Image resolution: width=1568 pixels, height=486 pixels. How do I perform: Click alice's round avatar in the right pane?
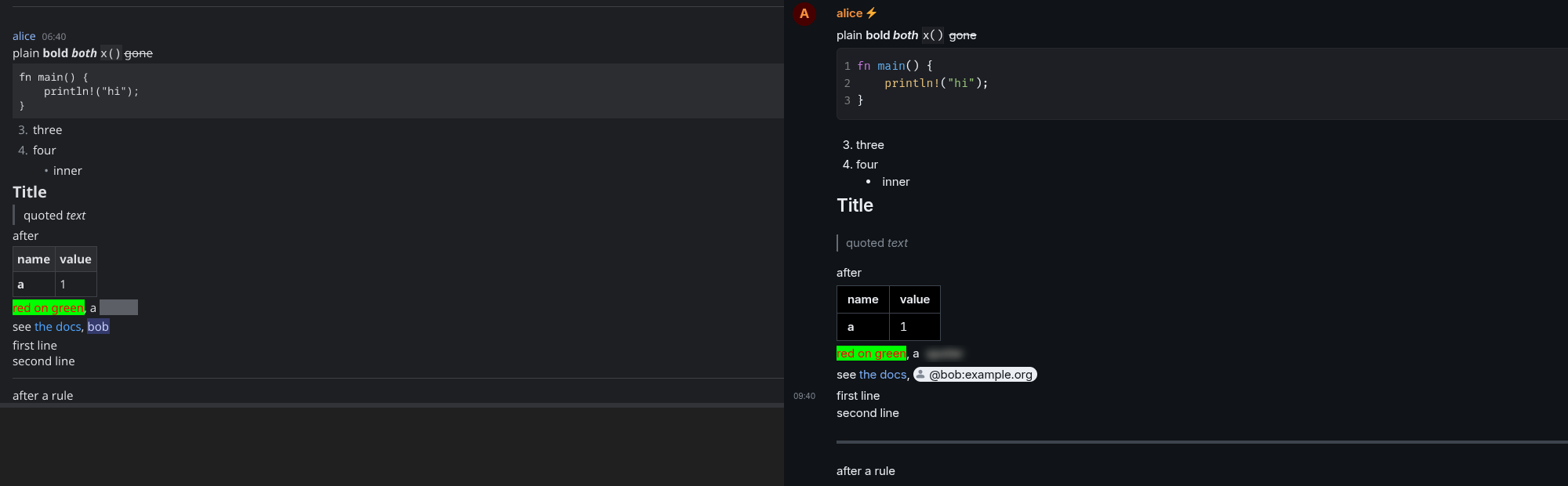(804, 13)
